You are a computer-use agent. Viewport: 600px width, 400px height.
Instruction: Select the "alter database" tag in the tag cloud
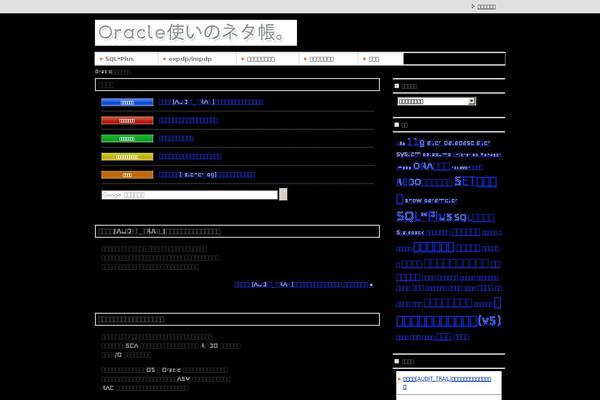coord(451,143)
